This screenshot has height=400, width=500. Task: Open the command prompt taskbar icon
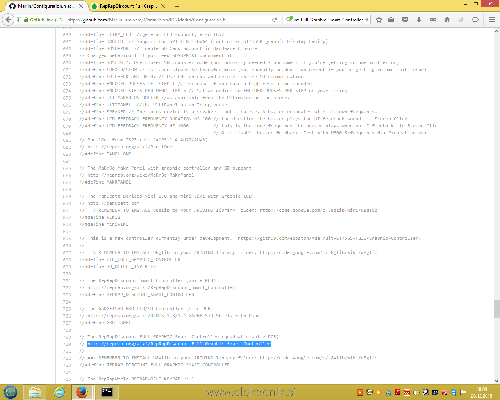click(x=107, y=392)
